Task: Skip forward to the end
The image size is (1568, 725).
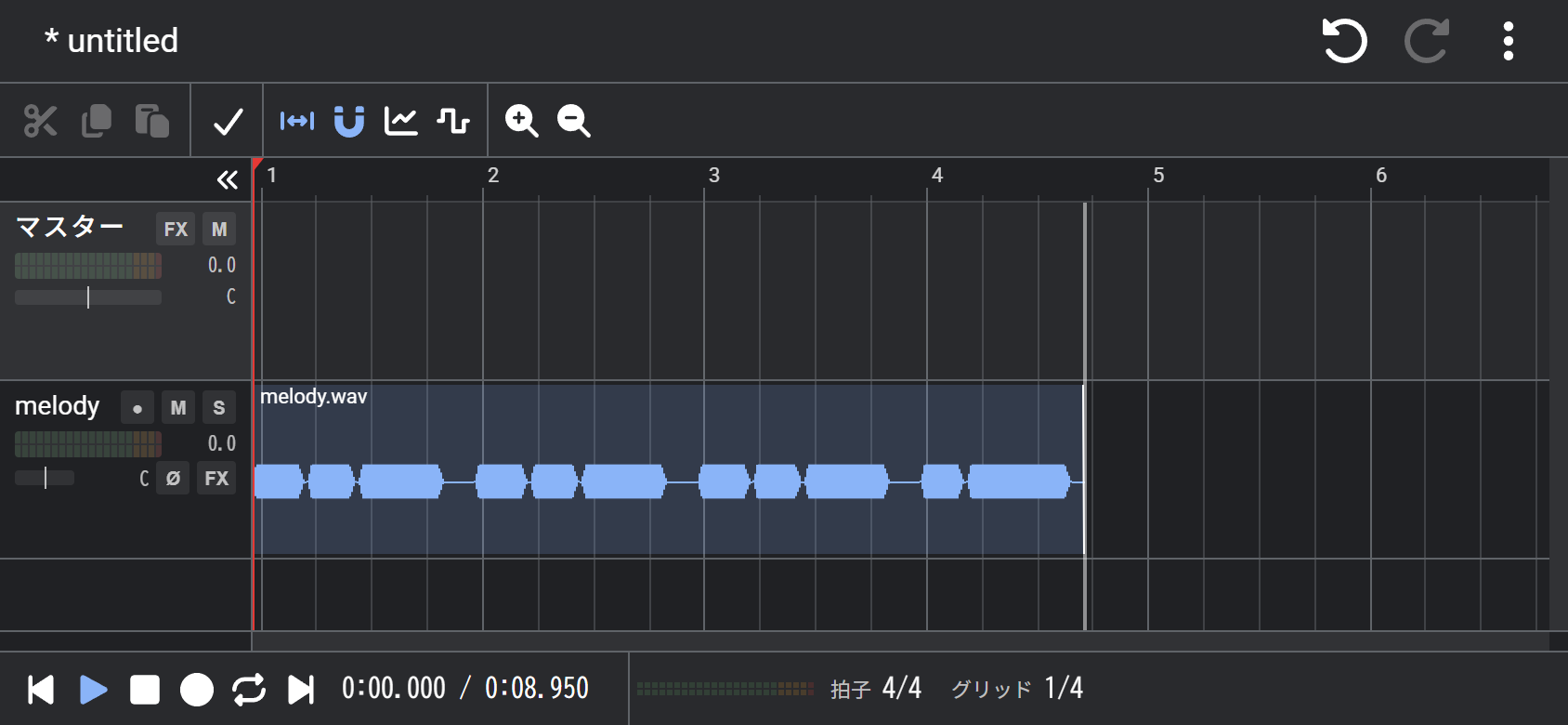Action: [301, 690]
